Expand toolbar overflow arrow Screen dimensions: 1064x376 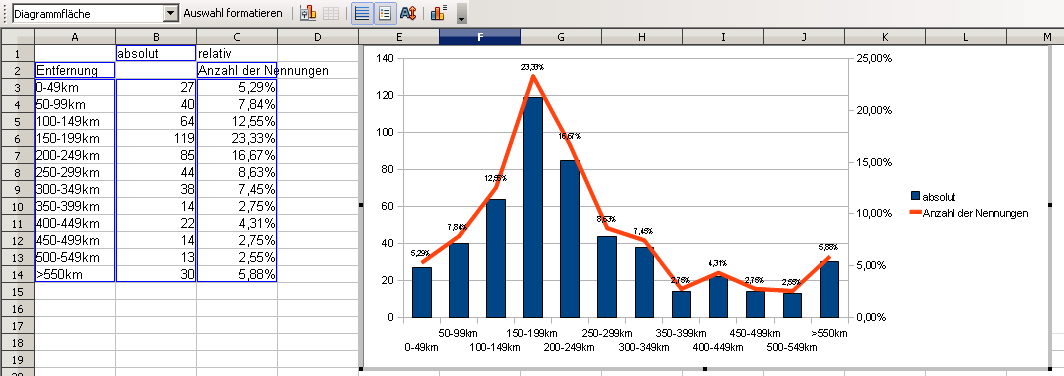pos(462,14)
